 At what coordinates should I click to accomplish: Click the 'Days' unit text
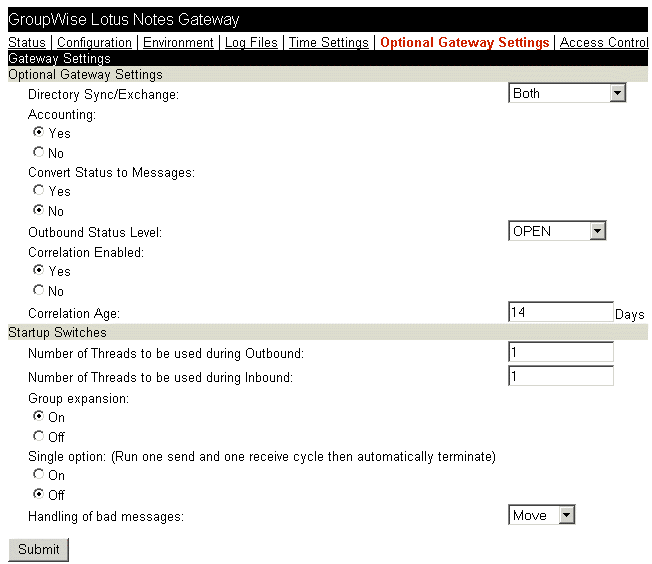point(630,314)
